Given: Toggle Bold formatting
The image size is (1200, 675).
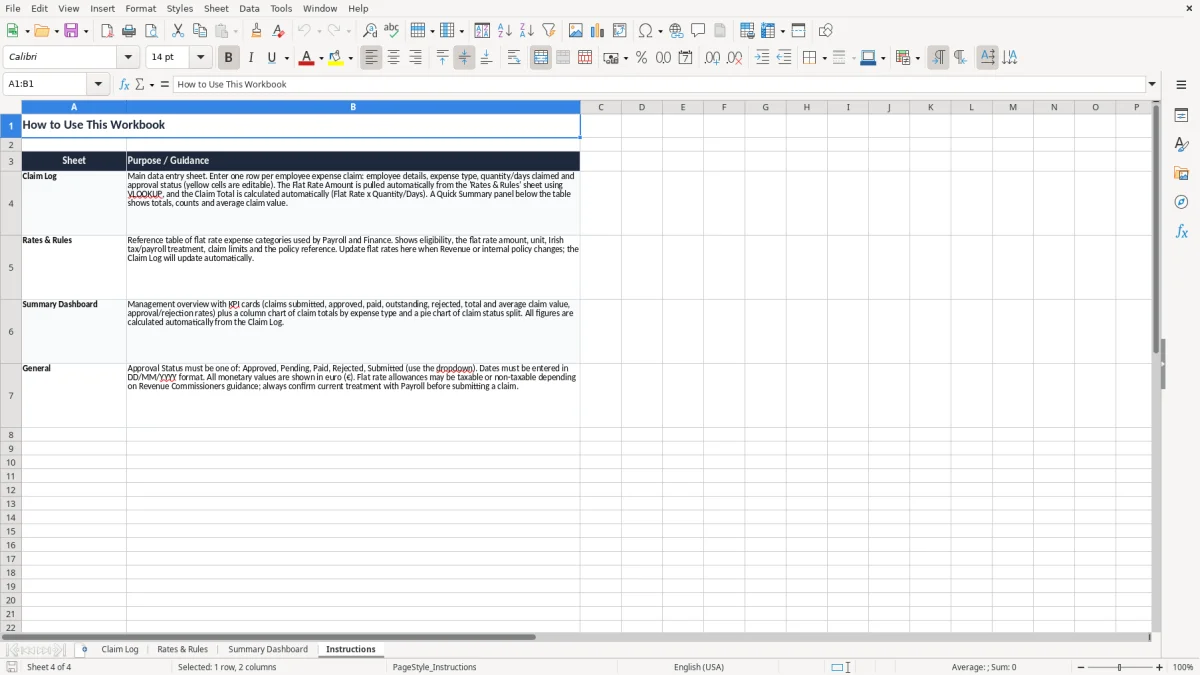Looking at the screenshot, I should coord(229,58).
